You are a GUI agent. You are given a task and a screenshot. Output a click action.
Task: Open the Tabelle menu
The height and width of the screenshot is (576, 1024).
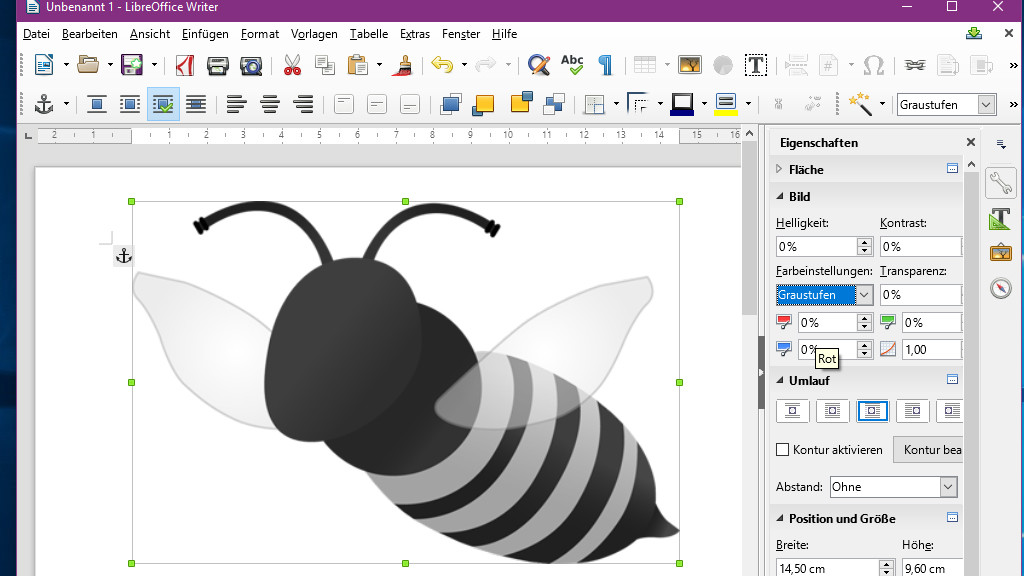point(368,33)
